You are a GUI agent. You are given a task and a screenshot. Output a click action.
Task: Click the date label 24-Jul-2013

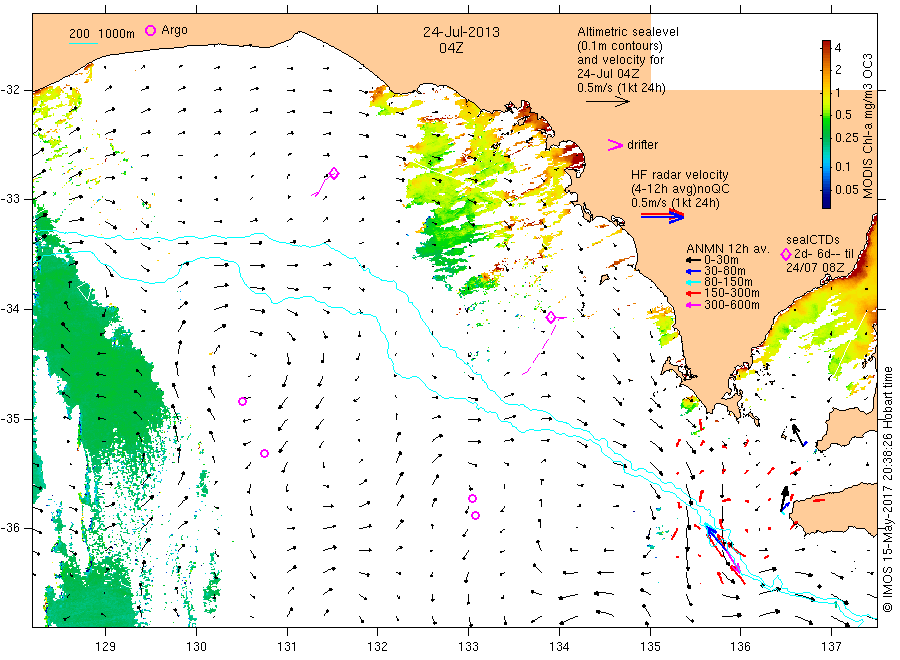click(x=461, y=32)
